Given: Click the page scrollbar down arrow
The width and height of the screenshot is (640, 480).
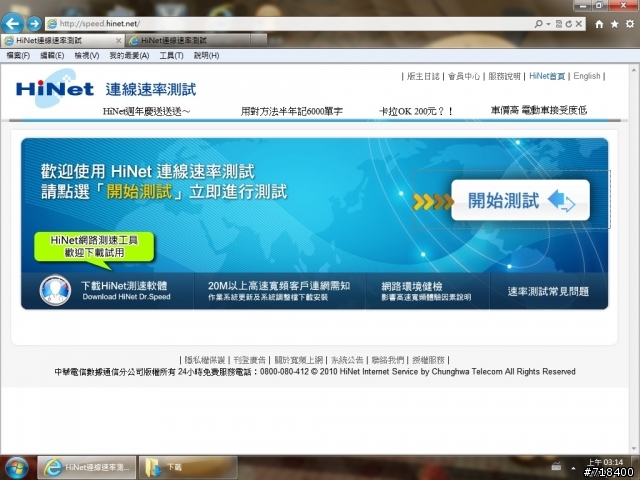Looking at the screenshot, I should pos(635,448).
